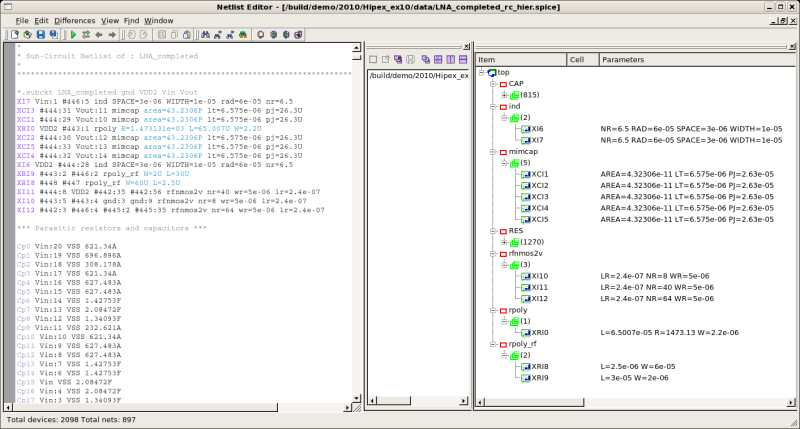Select the XRI0 rpoly instance row
Image resolution: width=800 pixels, height=429 pixels.
[538, 332]
